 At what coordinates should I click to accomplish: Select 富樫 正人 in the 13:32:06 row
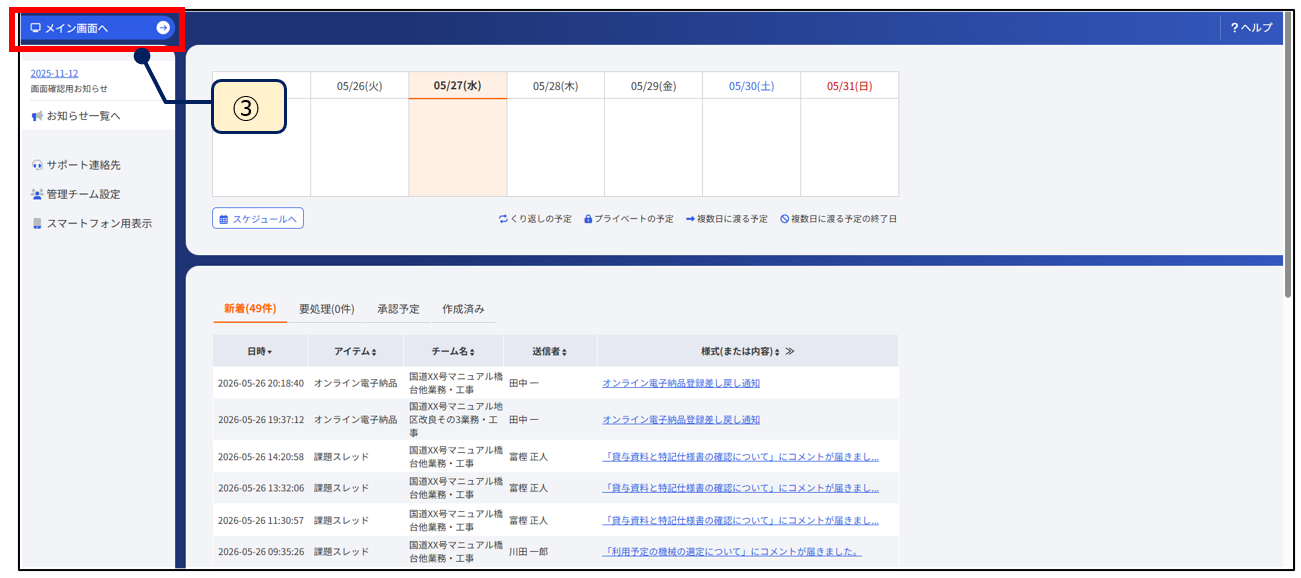[x=529, y=488]
